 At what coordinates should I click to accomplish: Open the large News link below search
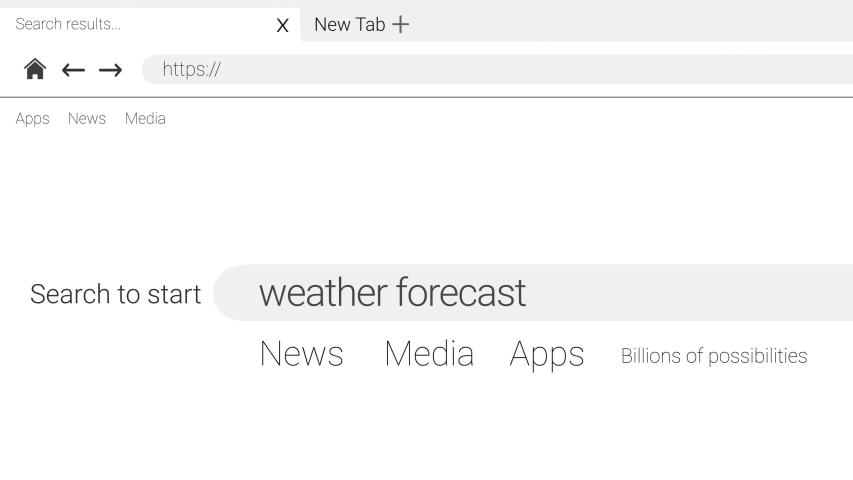click(x=301, y=354)
